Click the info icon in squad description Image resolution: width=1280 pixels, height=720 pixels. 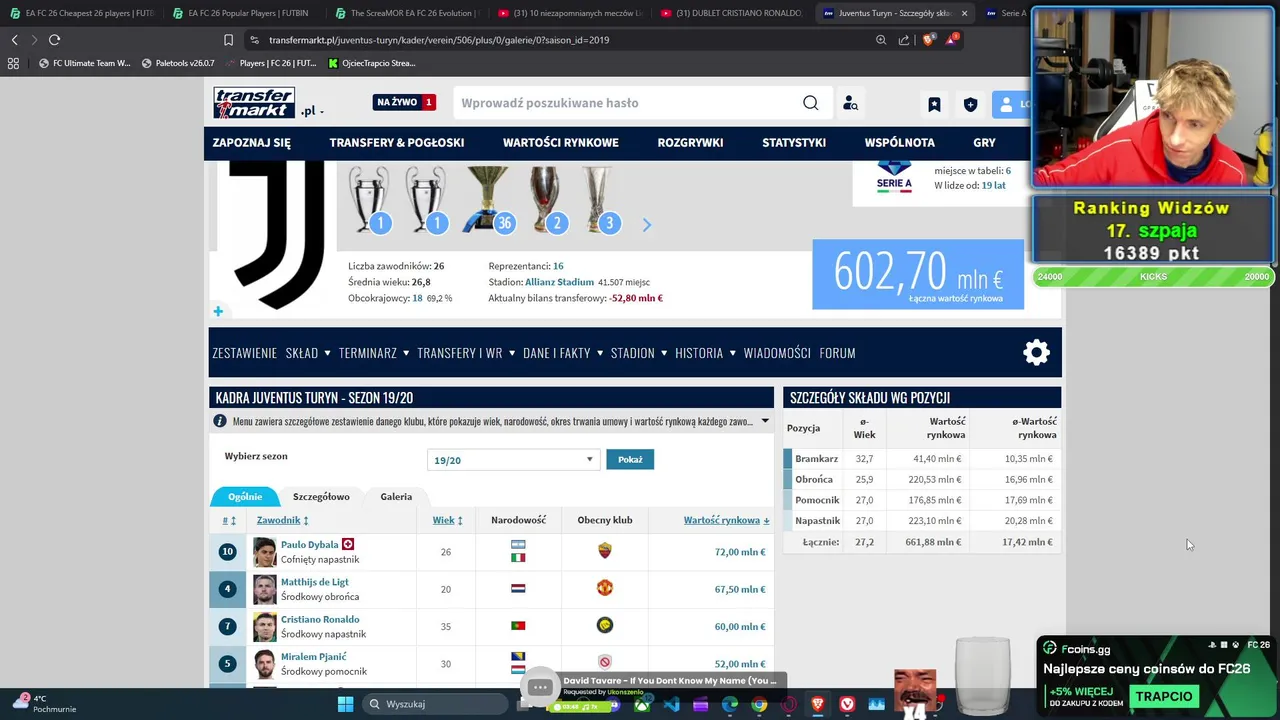220,421
